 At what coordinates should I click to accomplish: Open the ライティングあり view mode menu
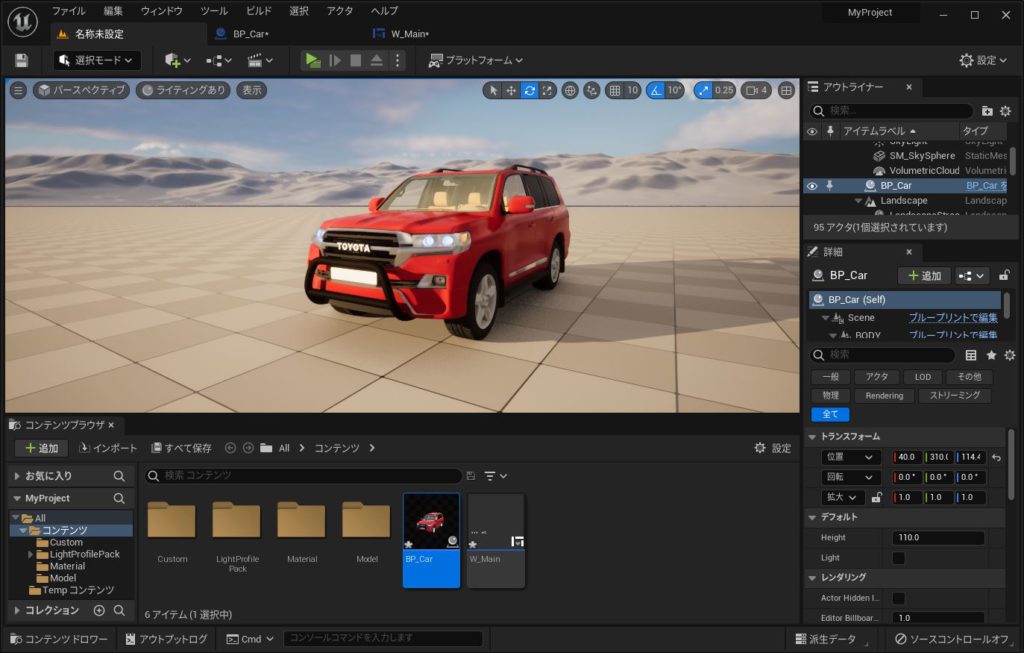coord(183,90)
